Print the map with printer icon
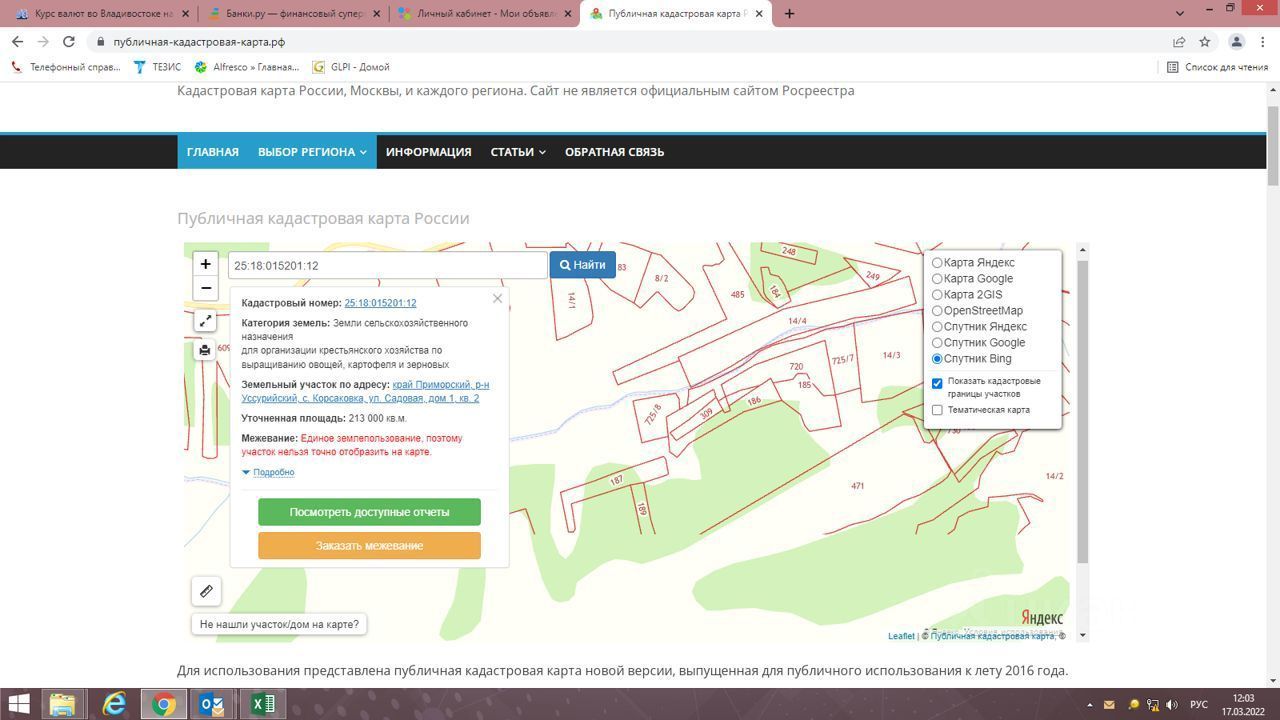This screenshot has width=1280, height=720. [x=205, y=350]
